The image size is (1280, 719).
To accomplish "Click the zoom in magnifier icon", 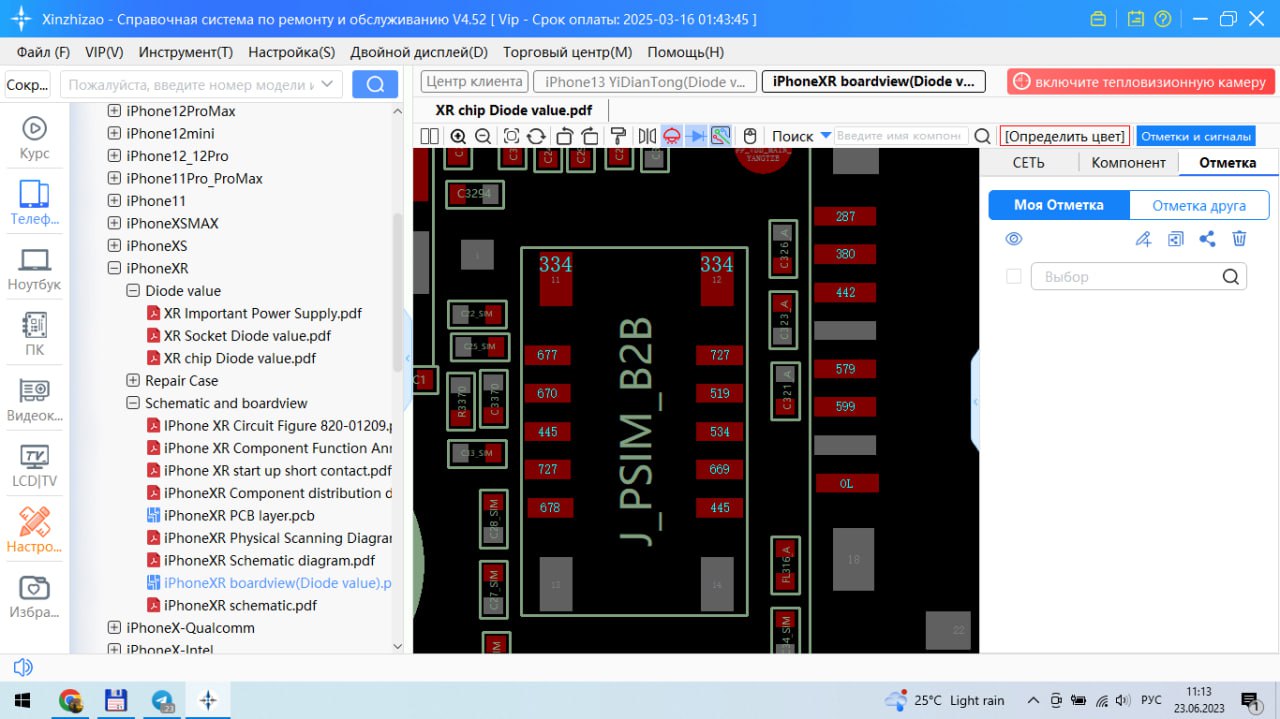I will 458,136.
